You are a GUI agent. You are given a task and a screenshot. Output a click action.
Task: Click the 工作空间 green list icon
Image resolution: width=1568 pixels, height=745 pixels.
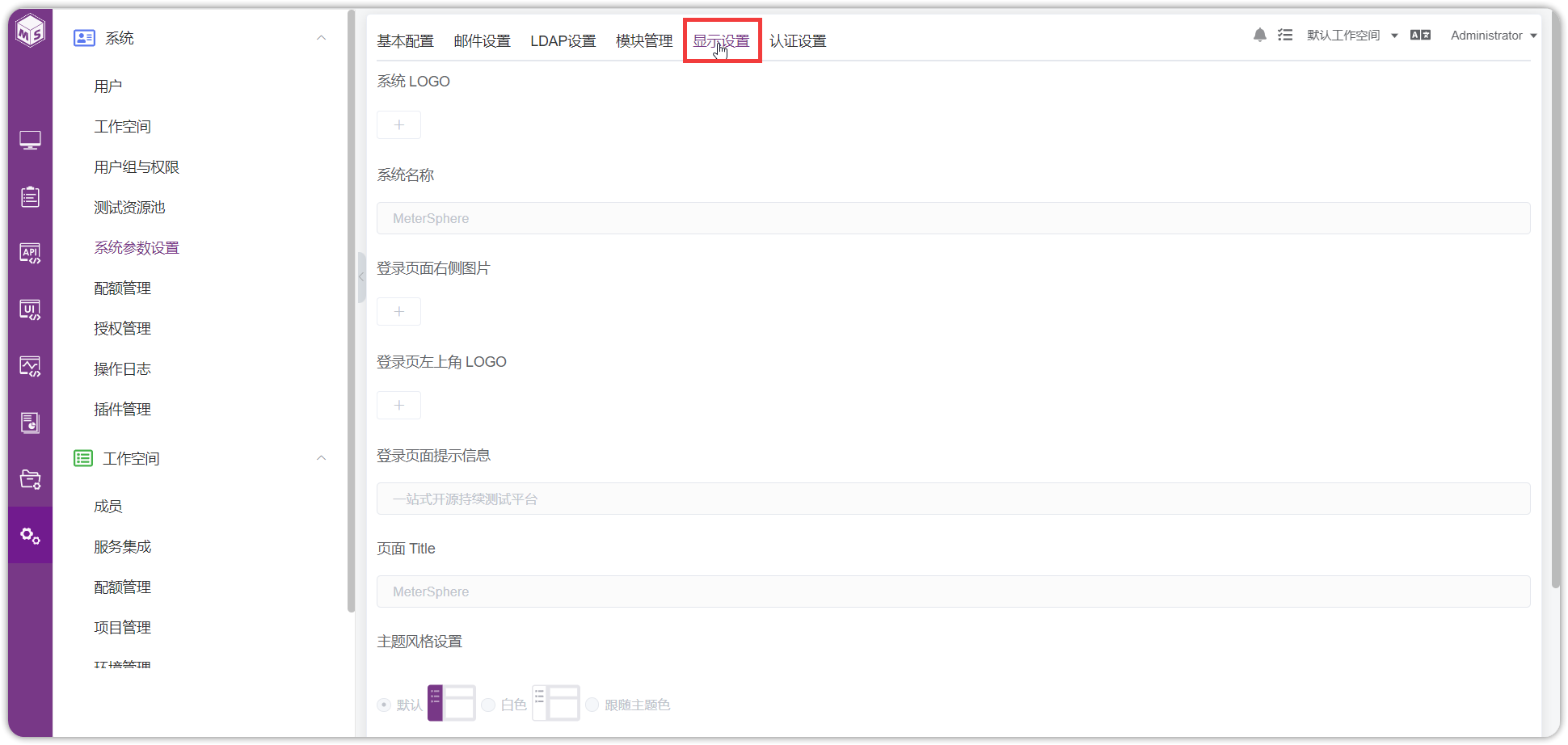83,458
